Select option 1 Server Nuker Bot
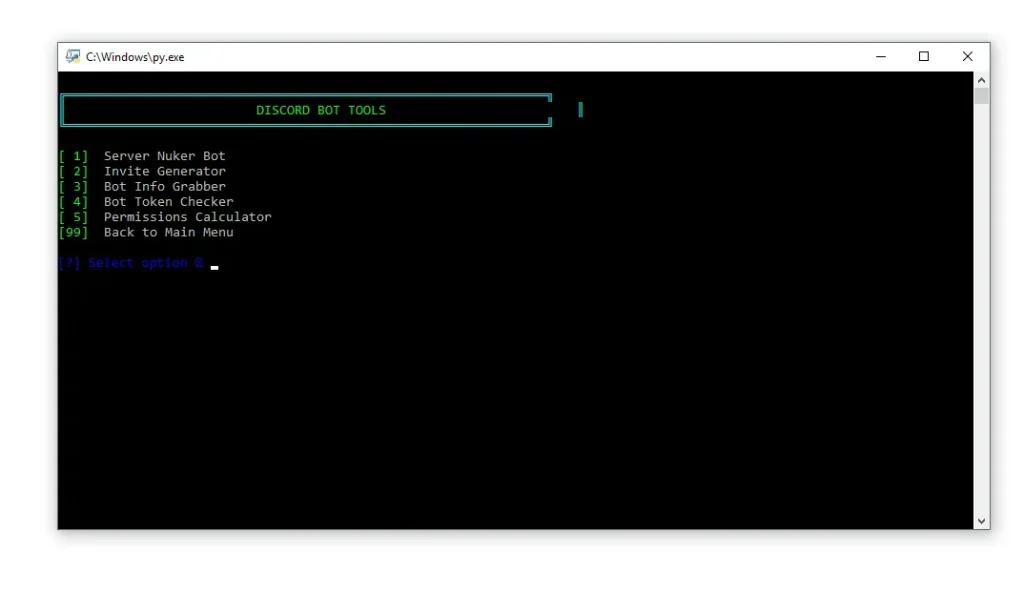Image resolution: width=1024 pixels, height=612 pixels. [165, 155]
